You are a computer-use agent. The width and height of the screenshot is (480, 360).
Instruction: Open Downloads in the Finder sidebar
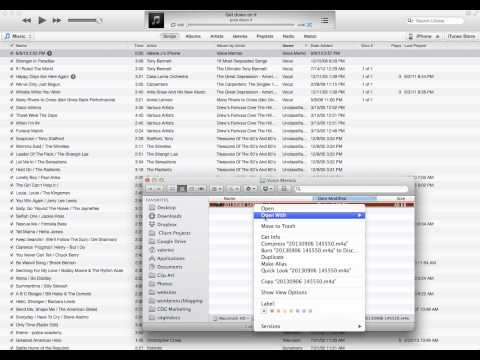point(165,216)
